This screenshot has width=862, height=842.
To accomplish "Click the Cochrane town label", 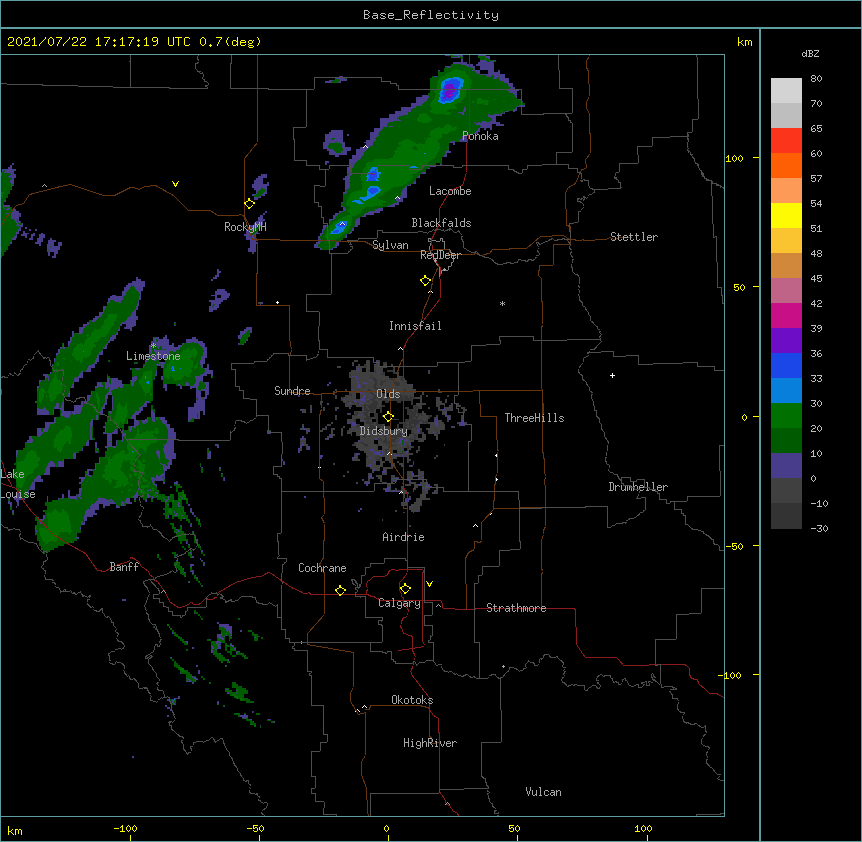I will click(x=322, y=568).
